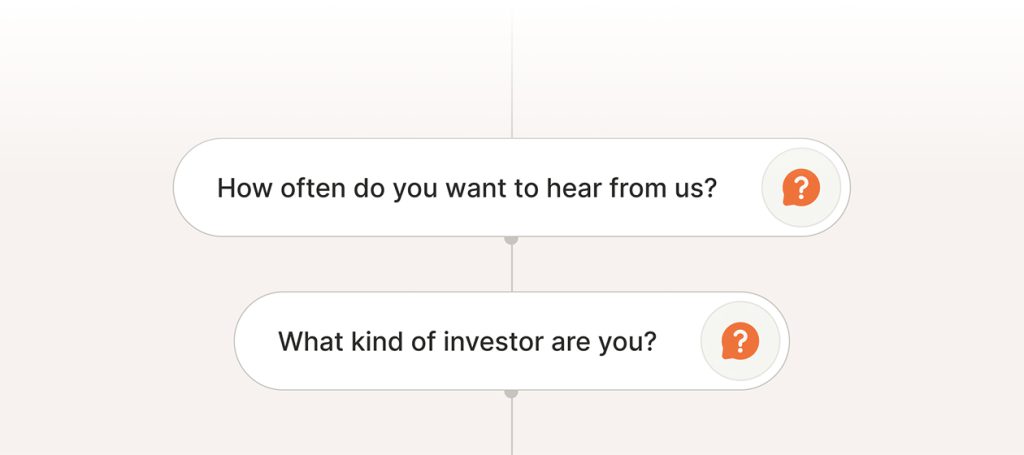Click the orange question icon on the frequency node
The height and width of the screenshot is (455, 1024).
(x=801, y=187)
